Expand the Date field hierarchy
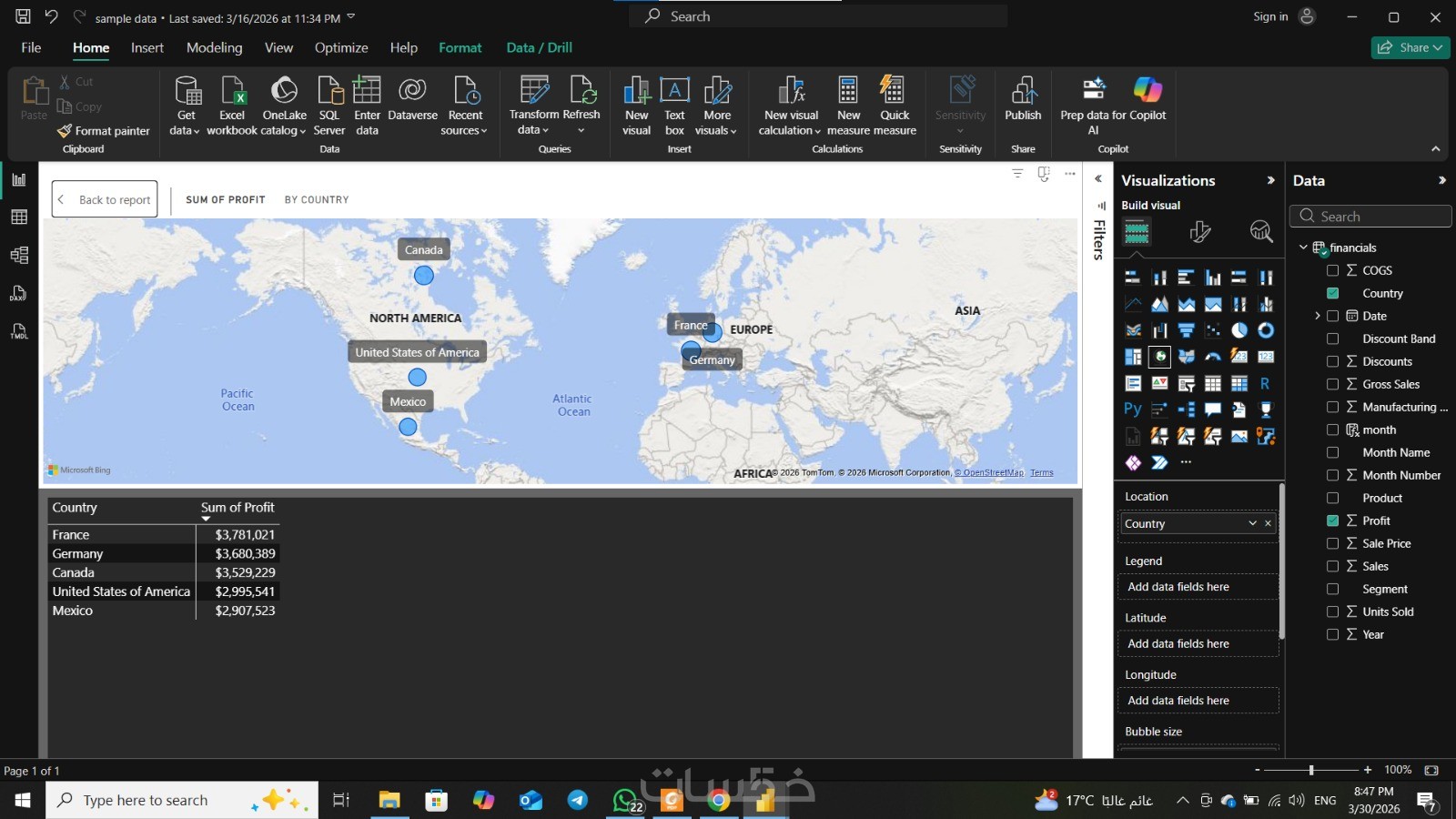Screen dimensions: 1456x819 coord(1317,316)
